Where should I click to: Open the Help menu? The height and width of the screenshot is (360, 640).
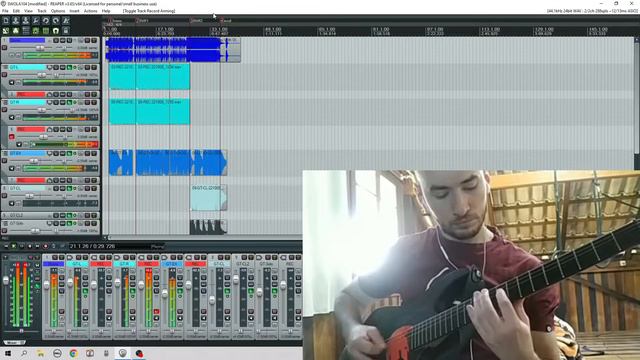pos(106,11)
